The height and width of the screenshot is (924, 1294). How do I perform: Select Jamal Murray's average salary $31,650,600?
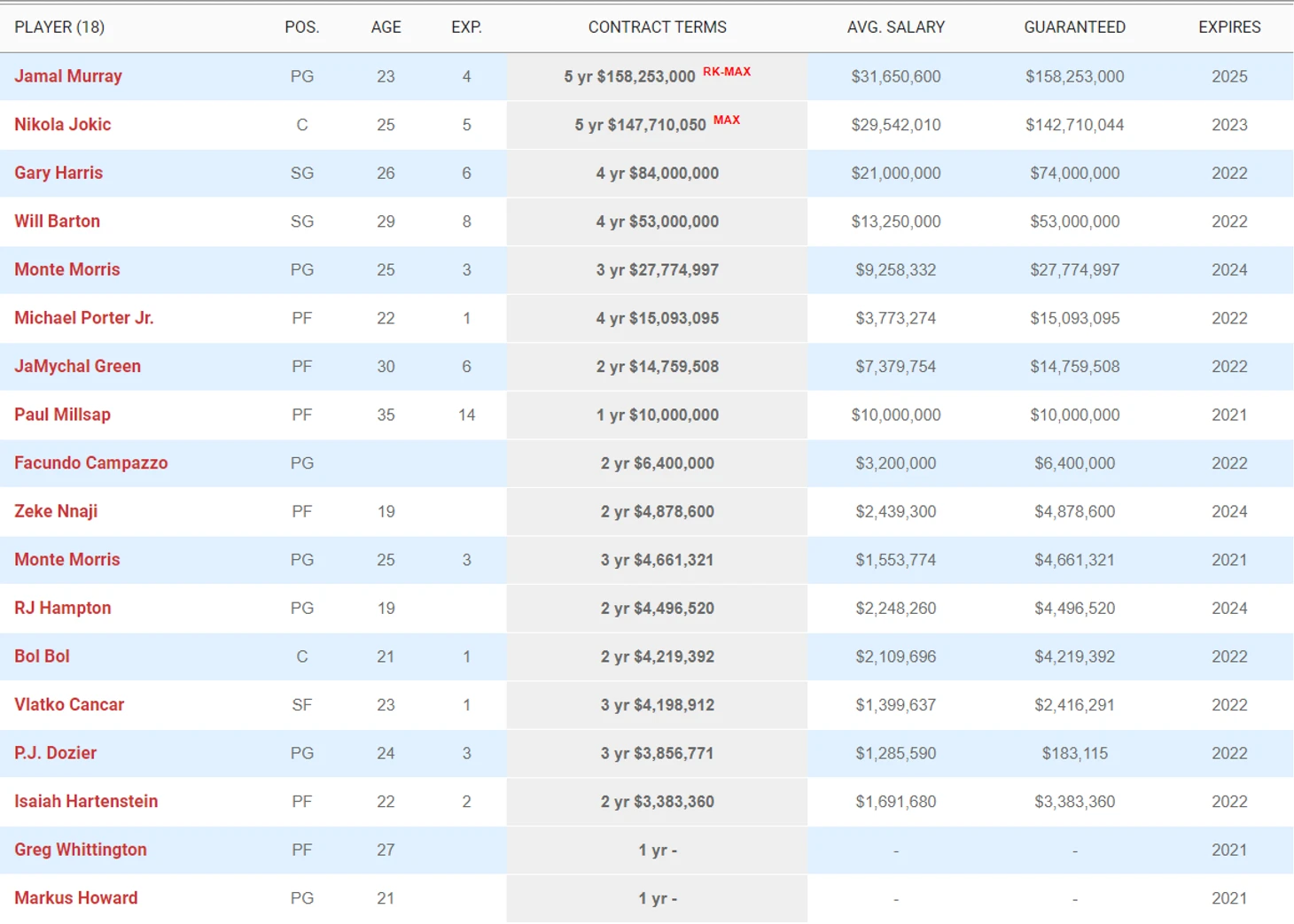[896, 77]
